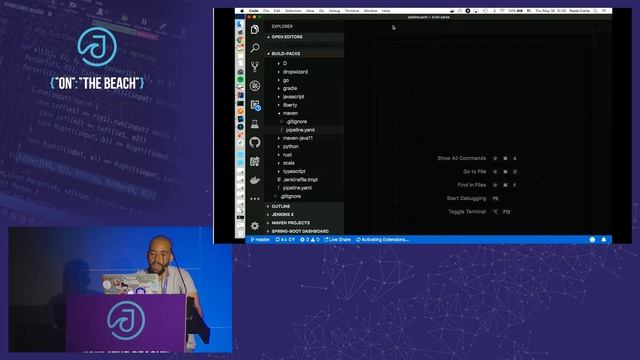The height and width of the screenshot is (360, 640).
Task: Click Activating Extensions status item
Action: [382, 240]
